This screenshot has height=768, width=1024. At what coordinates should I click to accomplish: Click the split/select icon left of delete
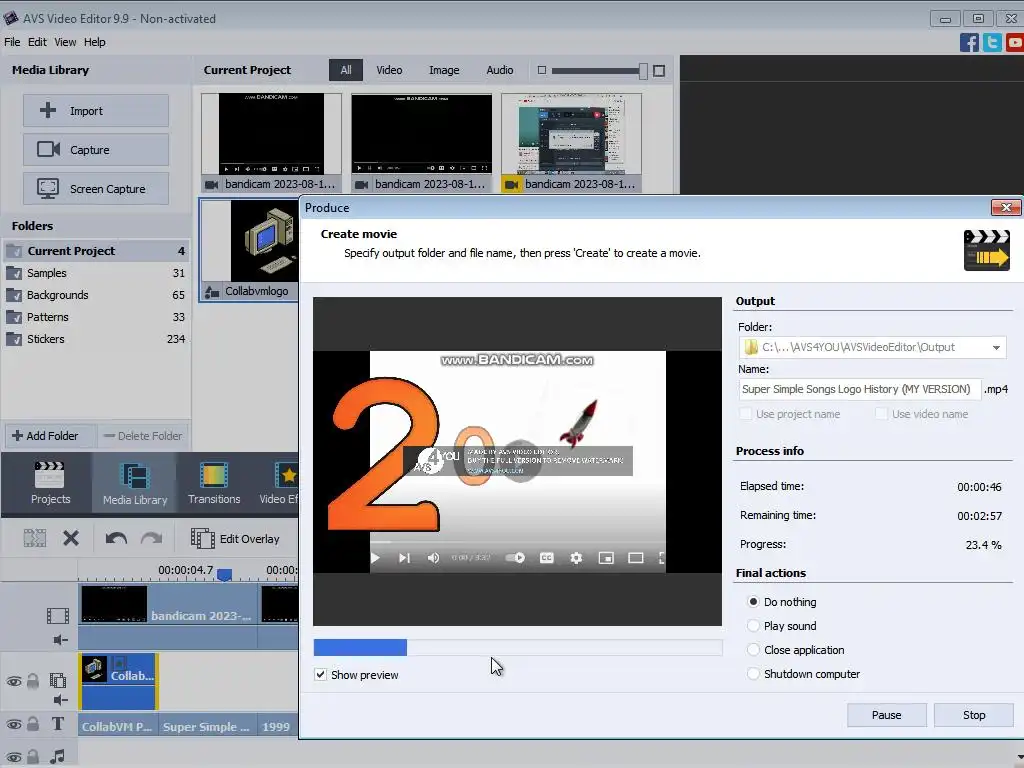click(35, 538)
